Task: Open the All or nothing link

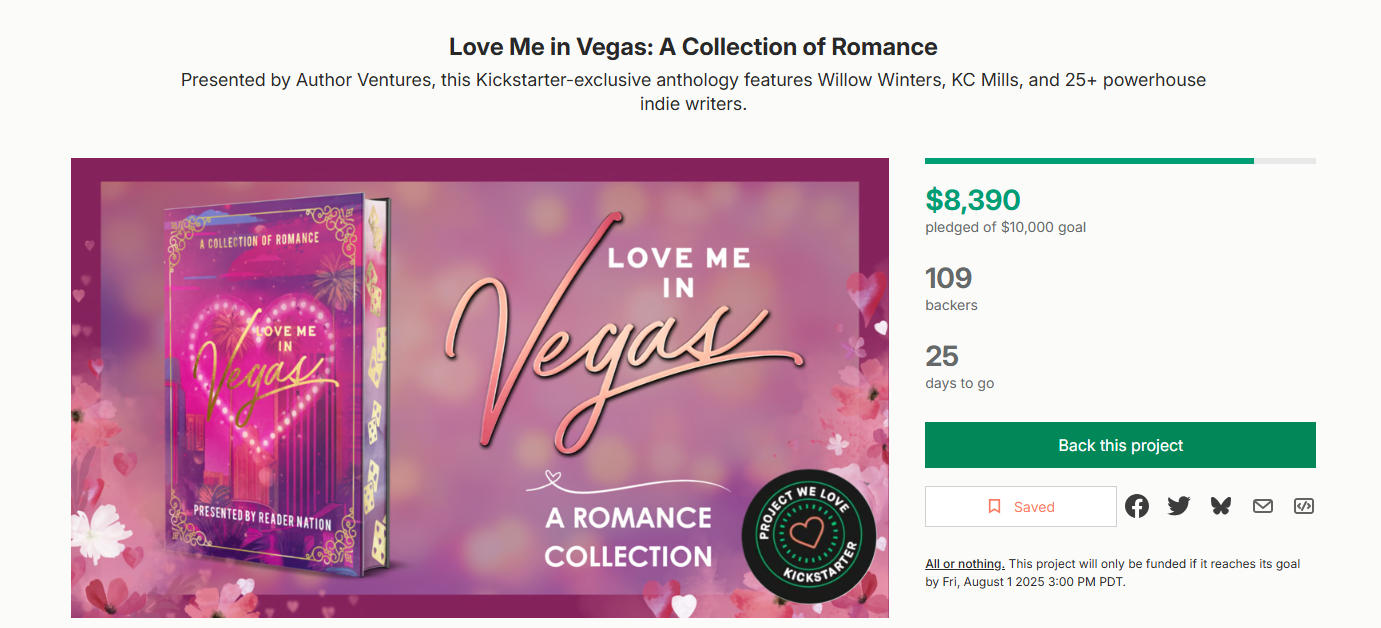Action: coord(964,564)
